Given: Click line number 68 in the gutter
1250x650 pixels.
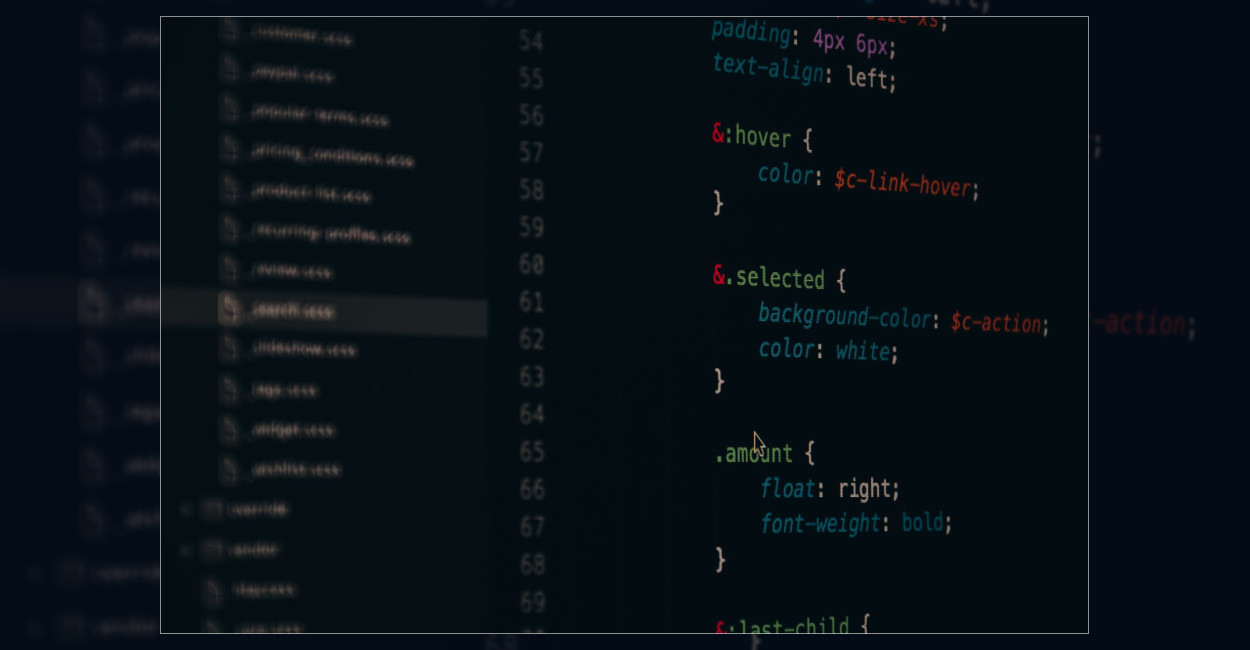Looking at the screenshot, I should pos(532,564).
